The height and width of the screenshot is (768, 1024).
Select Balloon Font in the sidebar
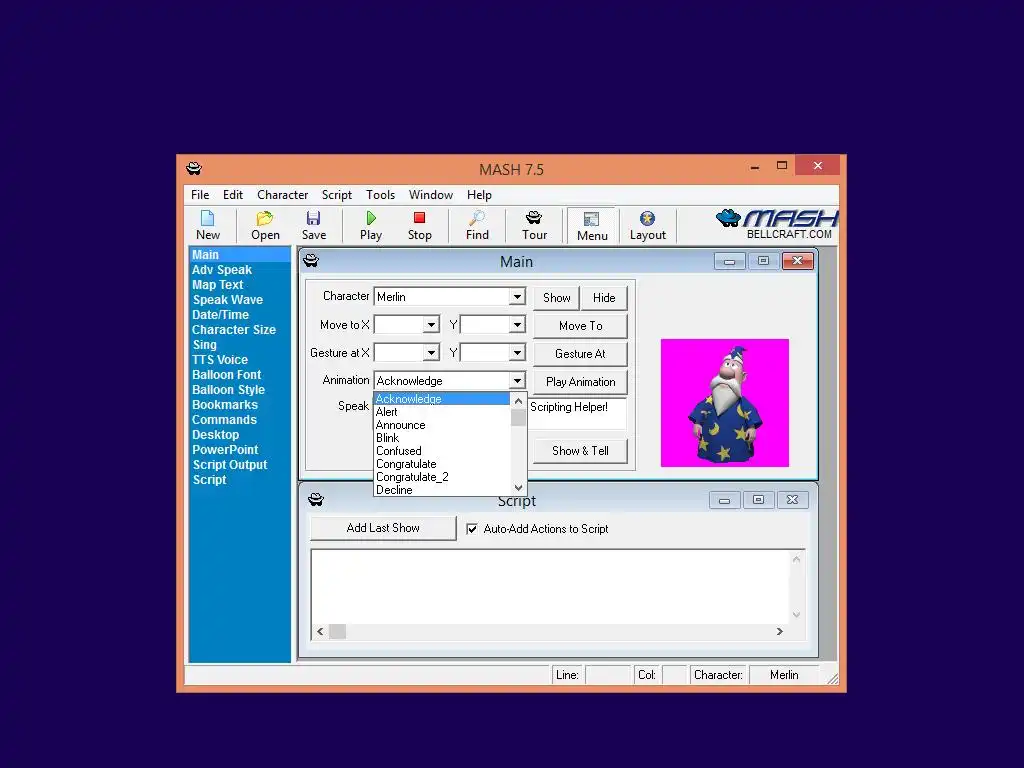[227, 375]
